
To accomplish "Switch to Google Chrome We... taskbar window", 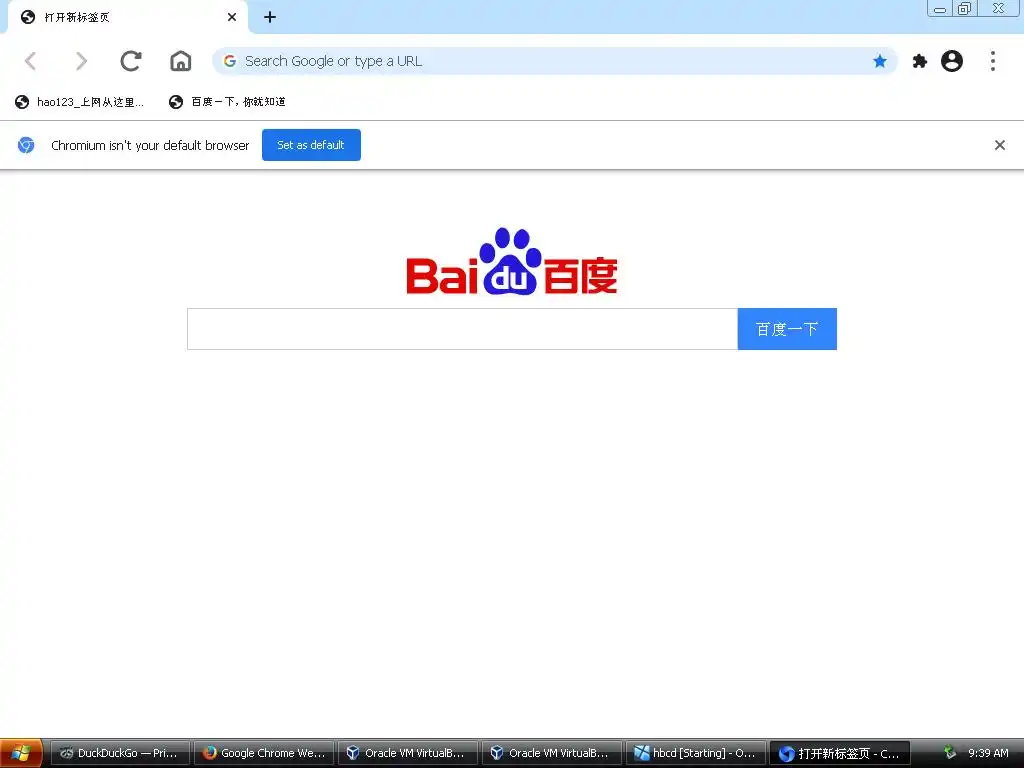I will (264, 753).
